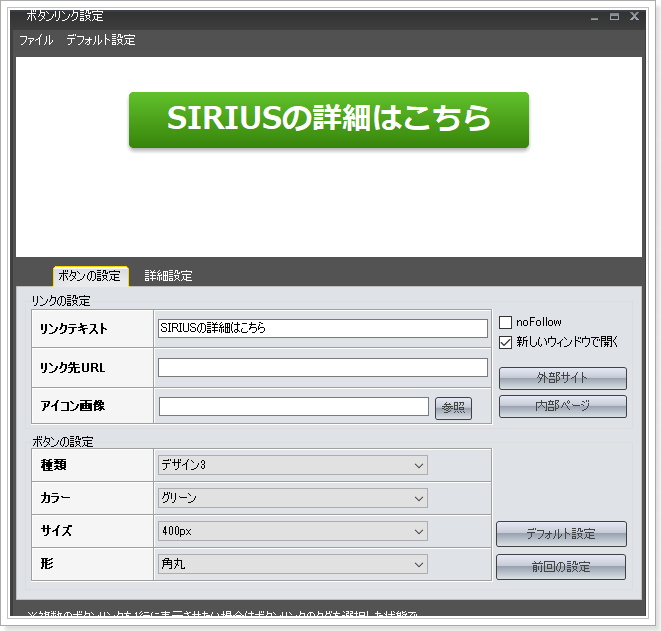Open the デフォルト設定 menu in menu bar

point(101,40)
